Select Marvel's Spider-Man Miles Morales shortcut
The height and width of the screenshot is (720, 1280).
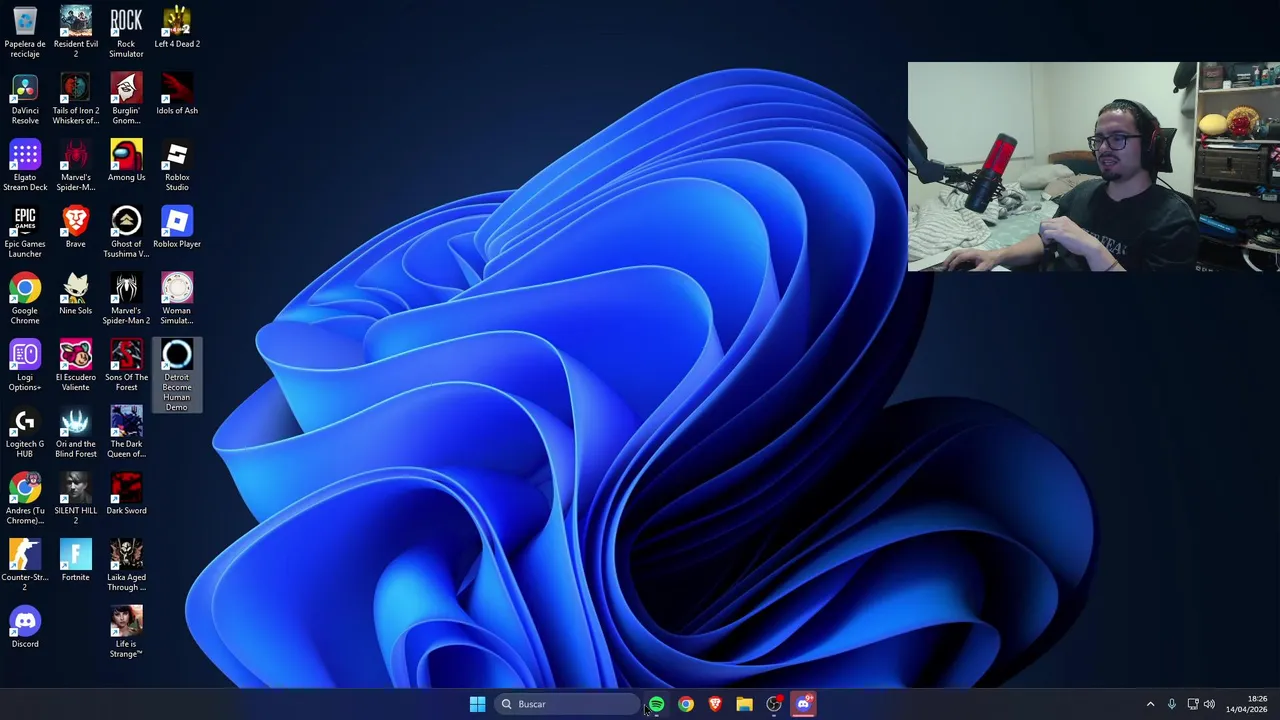click(x=76, y=165)
